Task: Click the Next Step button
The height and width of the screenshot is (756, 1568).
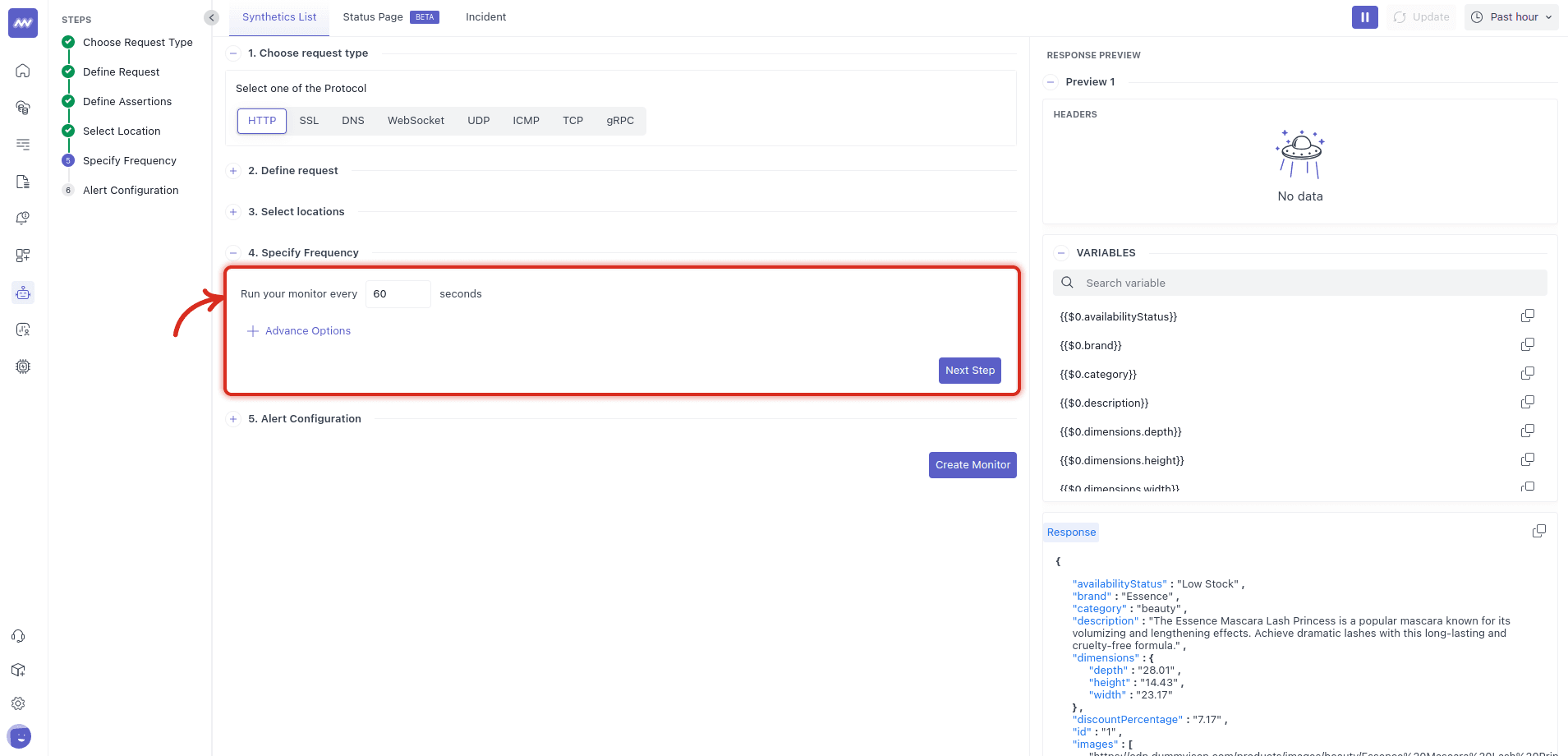Action: [x=969, y=371]
